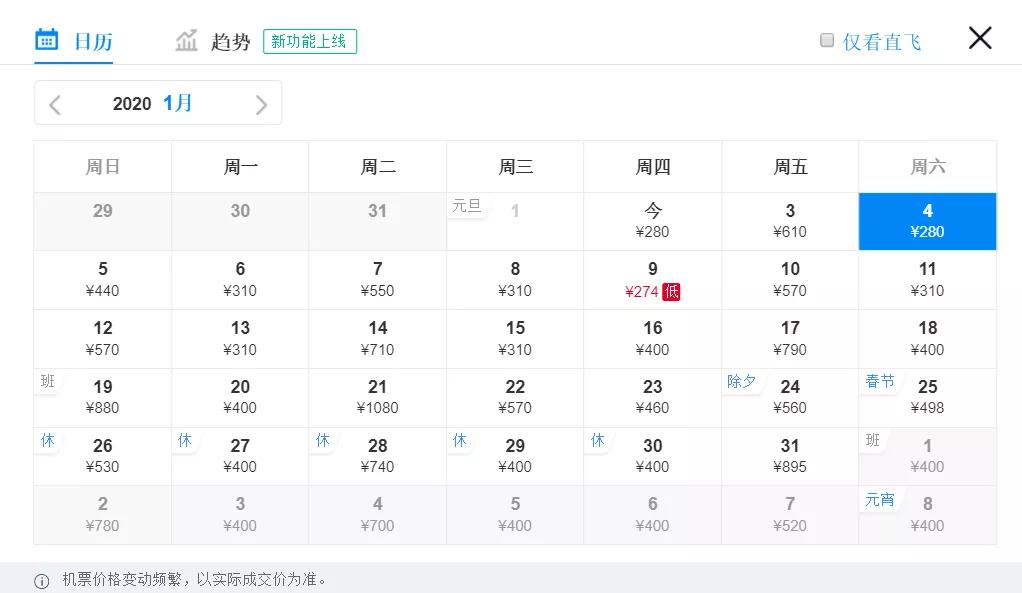Choose today 今 priced ¥280
Image resolution: width=1022 pixels, height=593 pixels.
pos(652,221)
